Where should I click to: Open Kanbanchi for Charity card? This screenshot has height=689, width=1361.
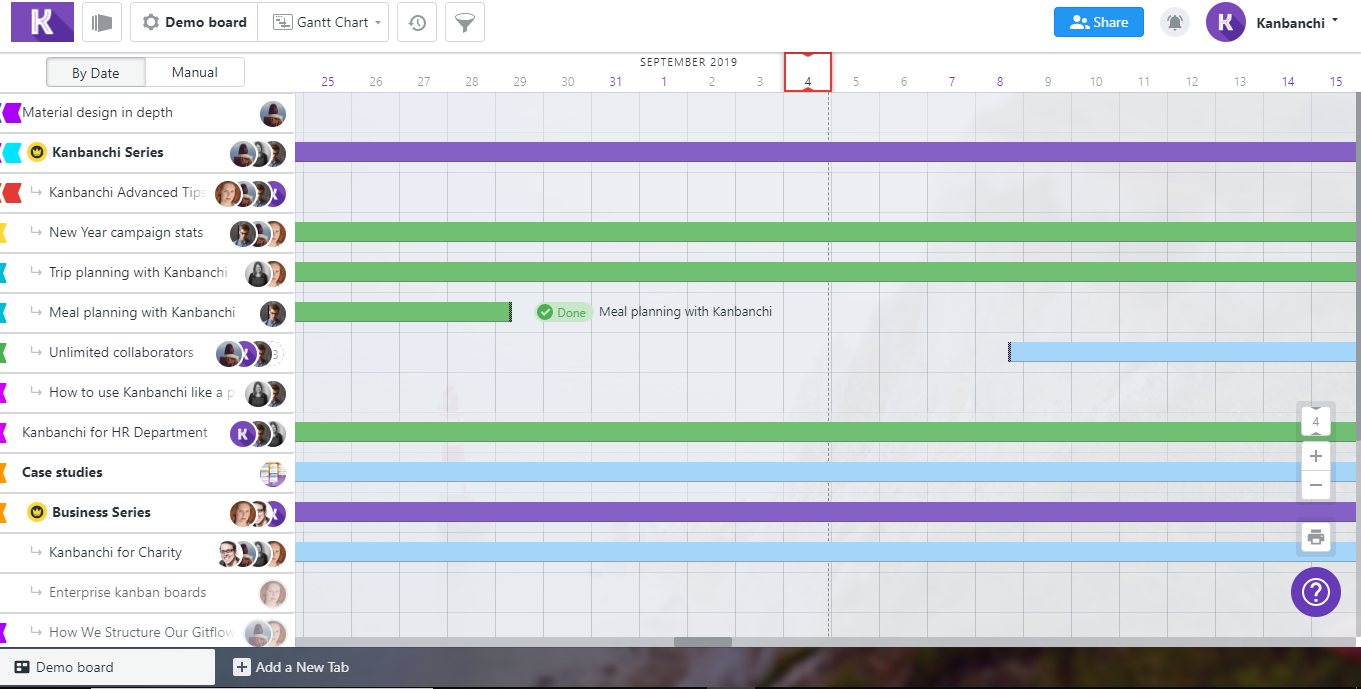coord(115,553)
